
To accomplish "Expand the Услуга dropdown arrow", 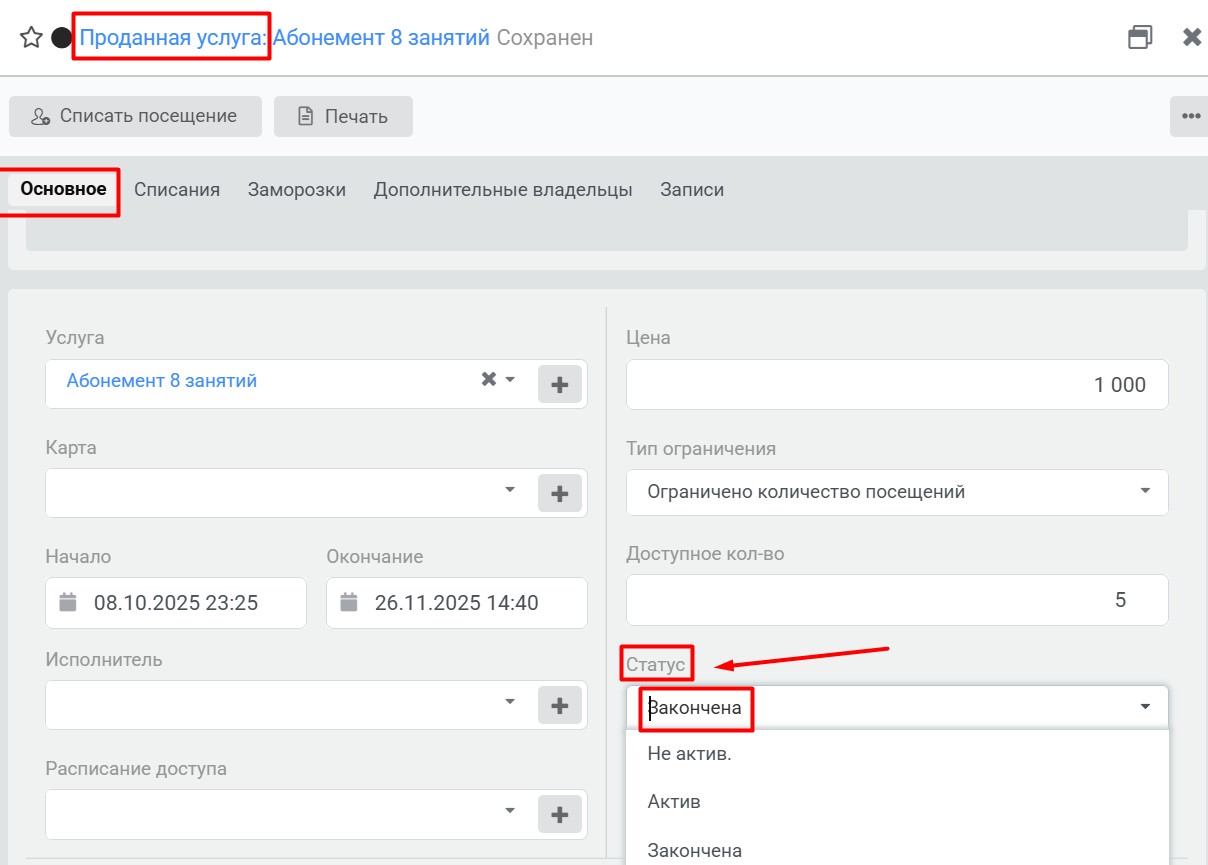I will point(510,380).
